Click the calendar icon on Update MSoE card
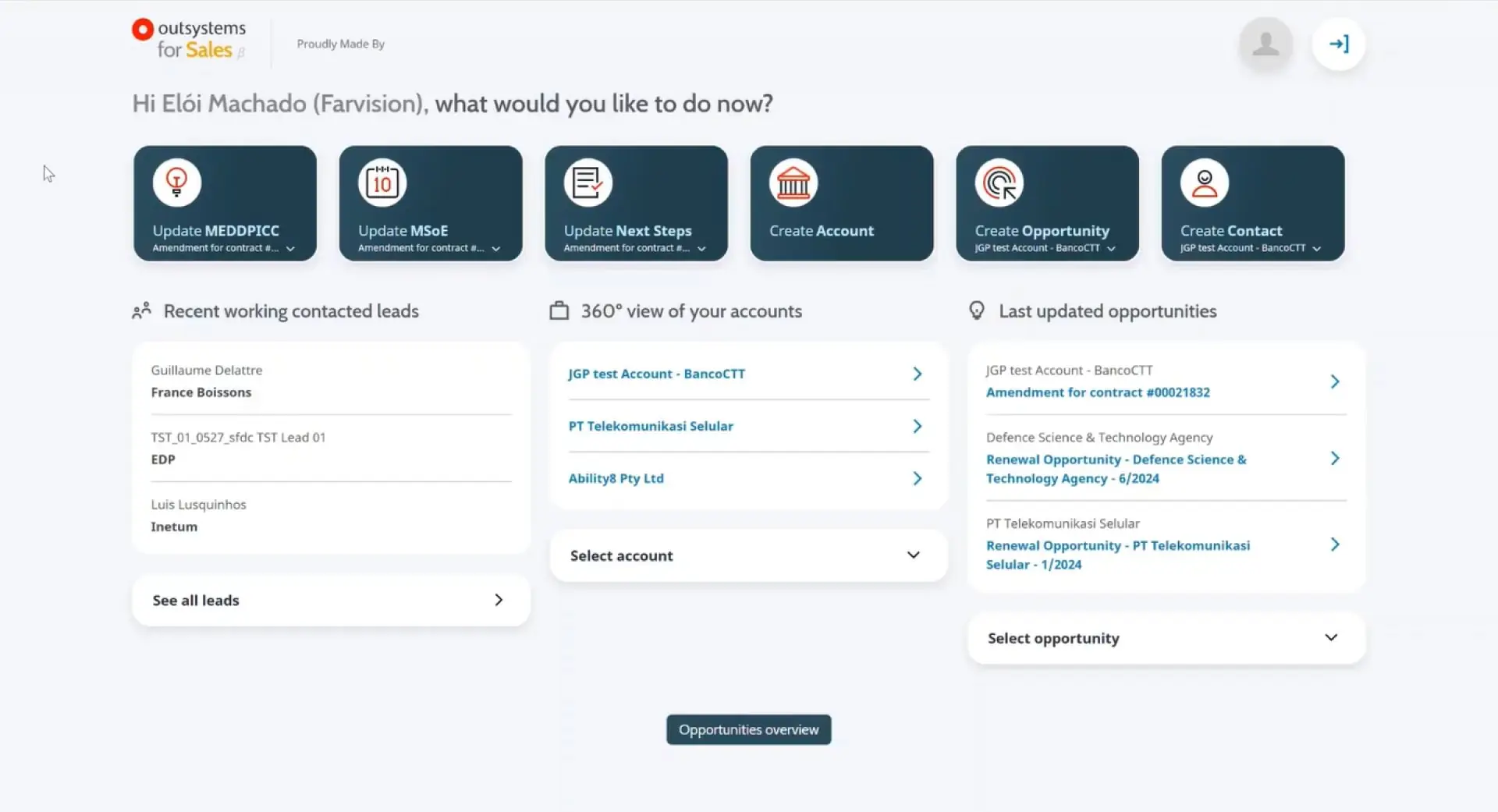 click(x=381, y=182)
